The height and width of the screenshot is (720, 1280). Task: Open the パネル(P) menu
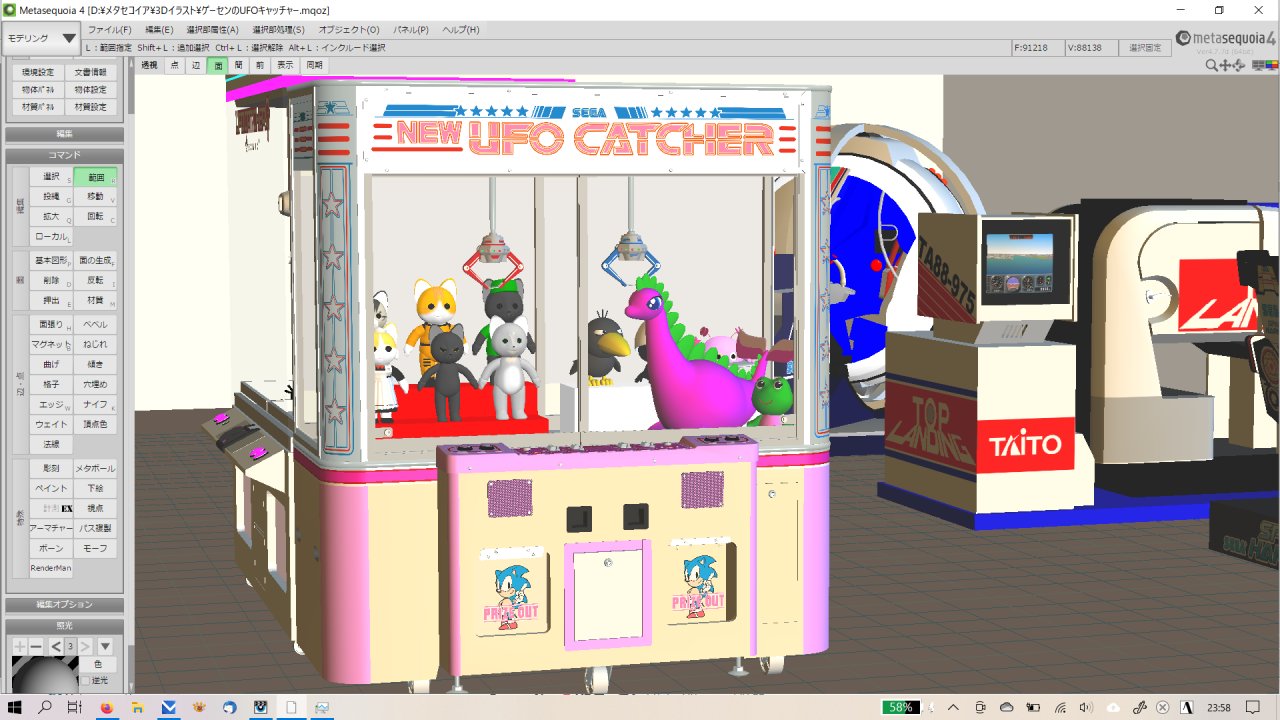[411, 30]
